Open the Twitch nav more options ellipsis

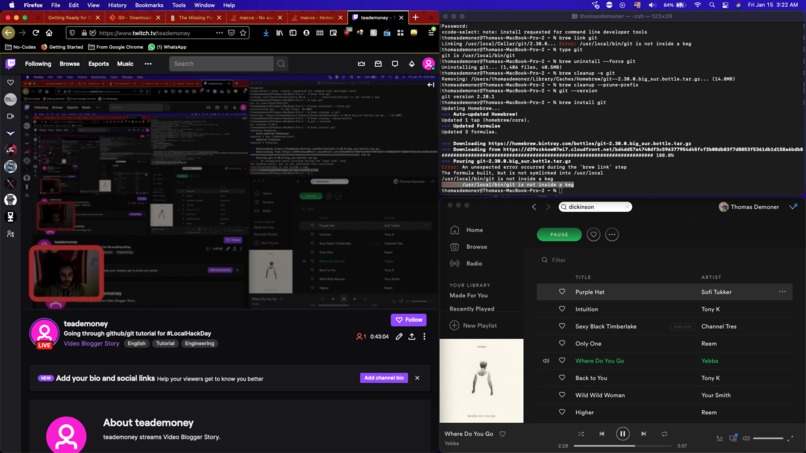tap(148, 64)
